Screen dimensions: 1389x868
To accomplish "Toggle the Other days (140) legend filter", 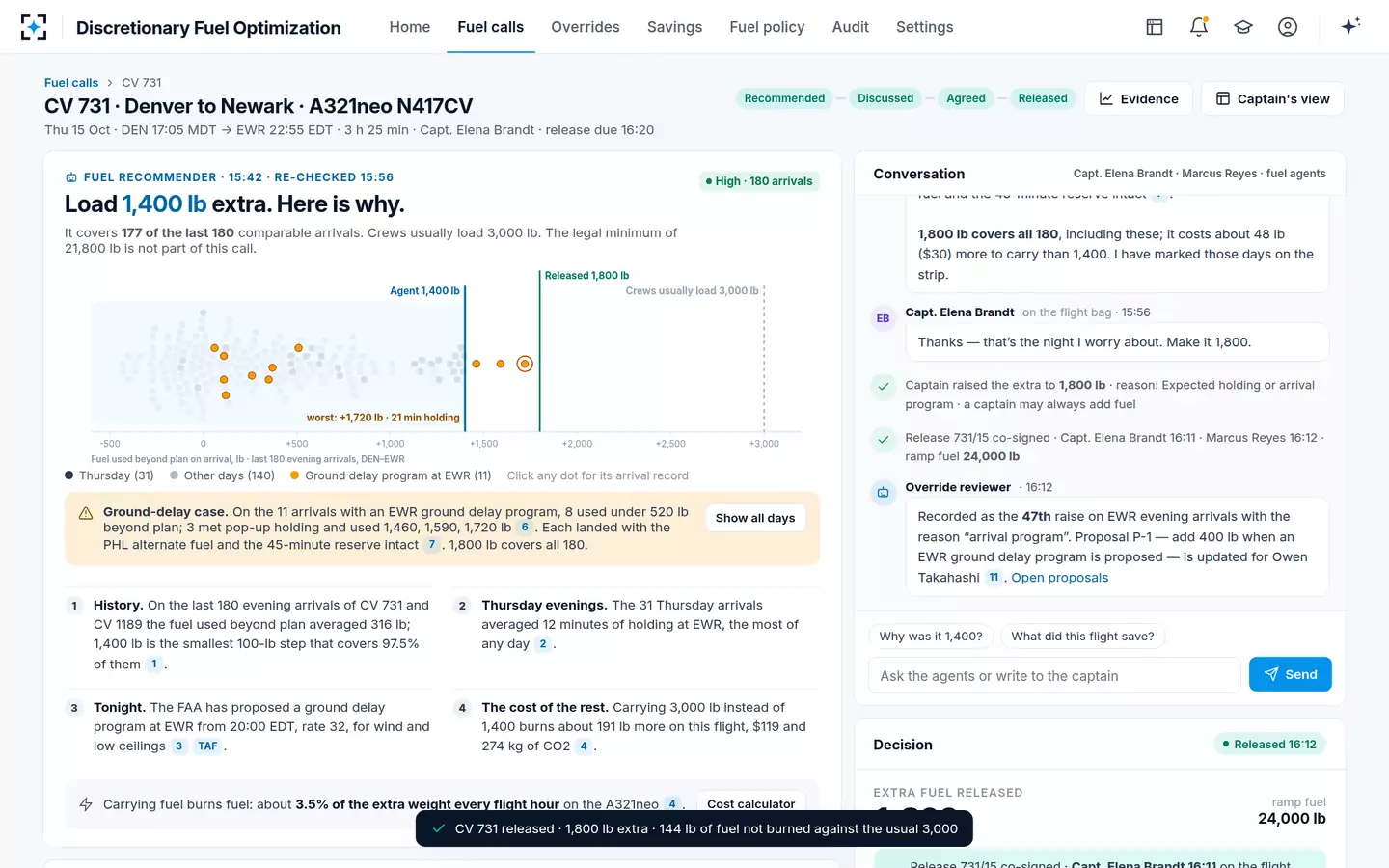I will [222, 475].
